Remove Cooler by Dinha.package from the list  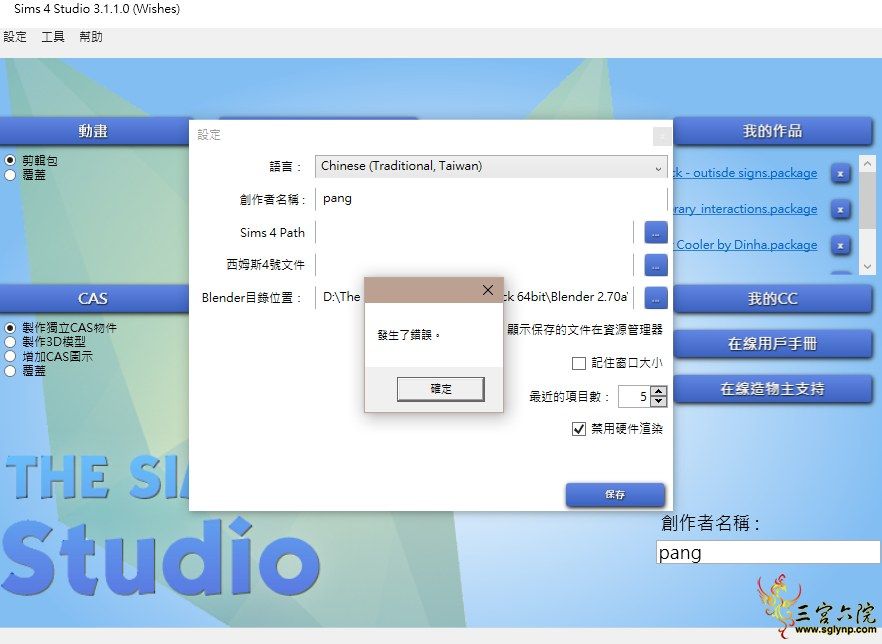(840, 246)
